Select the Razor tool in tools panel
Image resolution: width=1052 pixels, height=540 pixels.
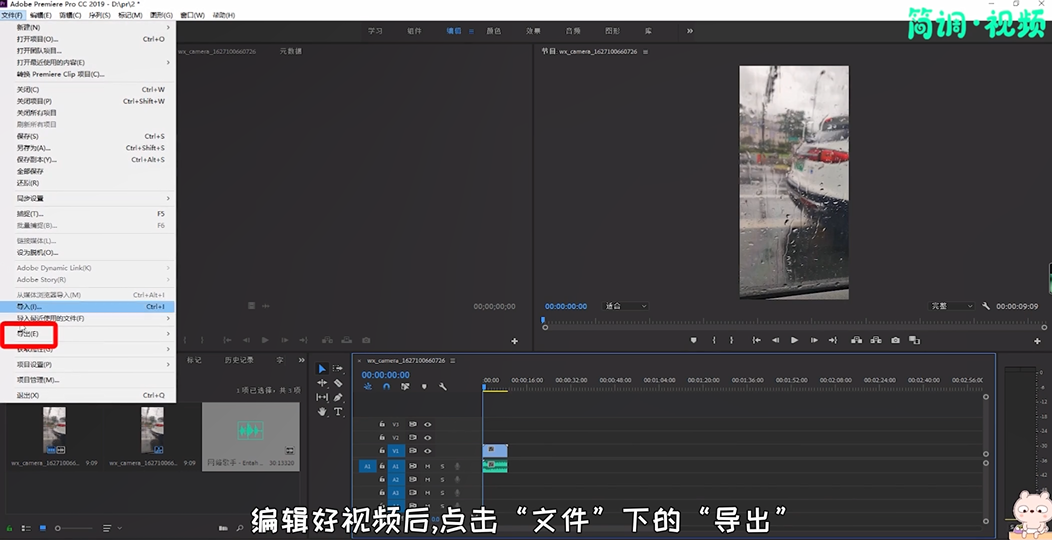[338, 383]
